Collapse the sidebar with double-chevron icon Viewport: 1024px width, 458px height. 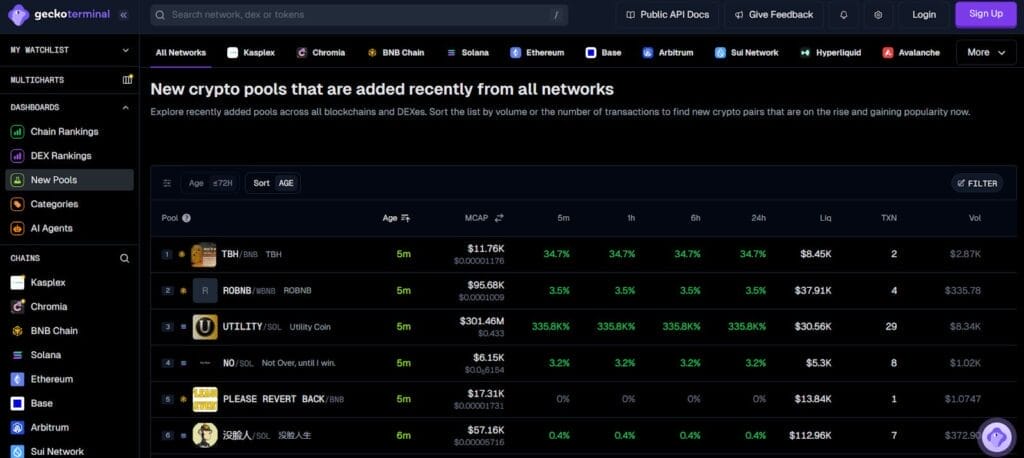click(x=123, y=15)
